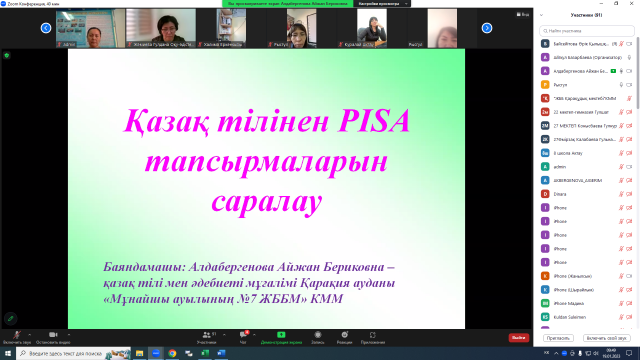Show next video thumbnails with right arrow
This screenshot has height=360, width=640.
(487, 28)
